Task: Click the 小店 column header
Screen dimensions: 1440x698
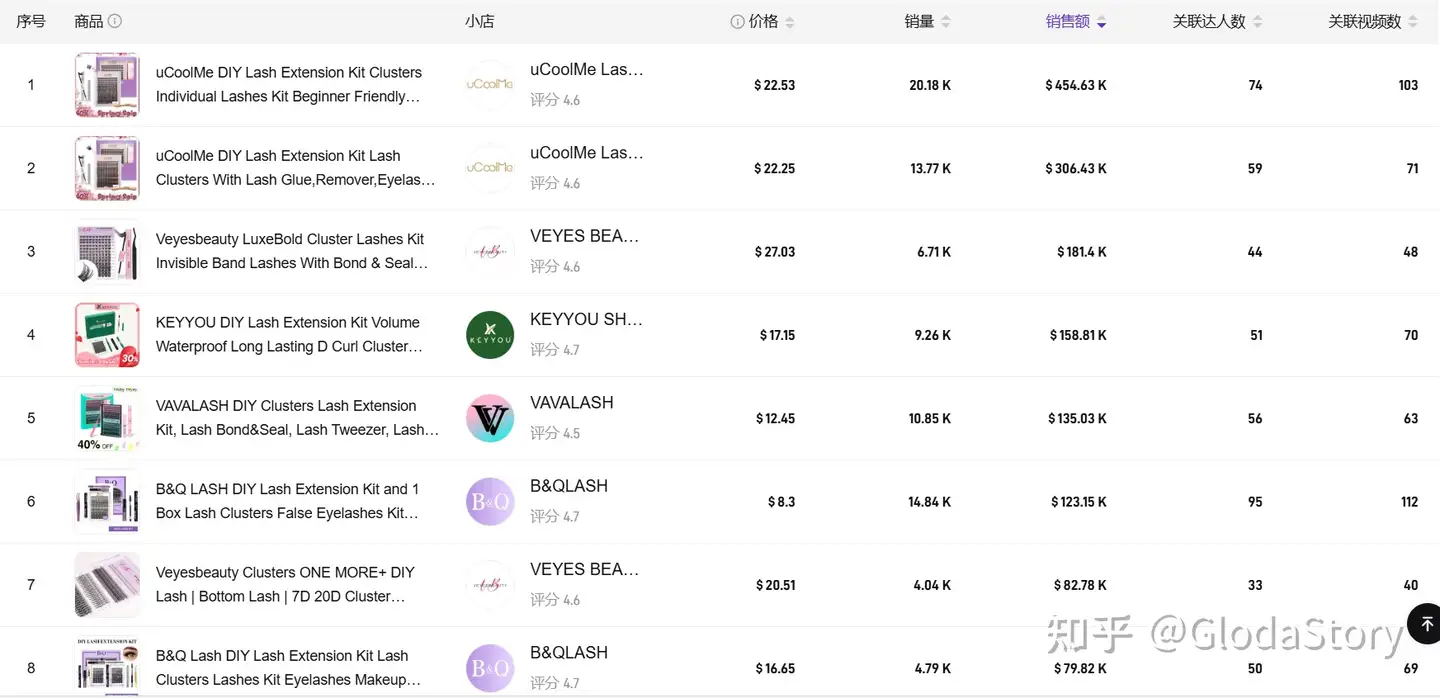Action: click(480, 21)
